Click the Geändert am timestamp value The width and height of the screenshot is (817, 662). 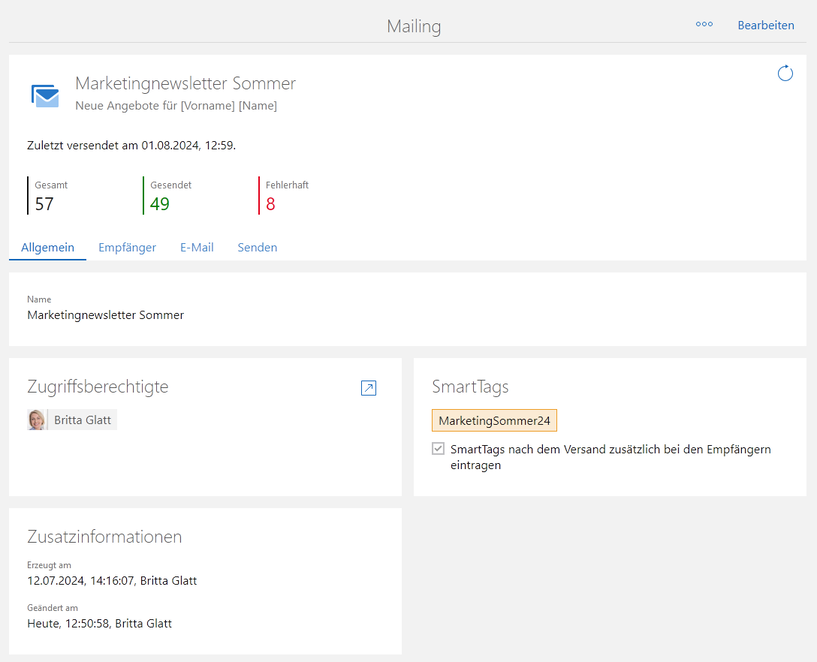(x=99, y=623)
